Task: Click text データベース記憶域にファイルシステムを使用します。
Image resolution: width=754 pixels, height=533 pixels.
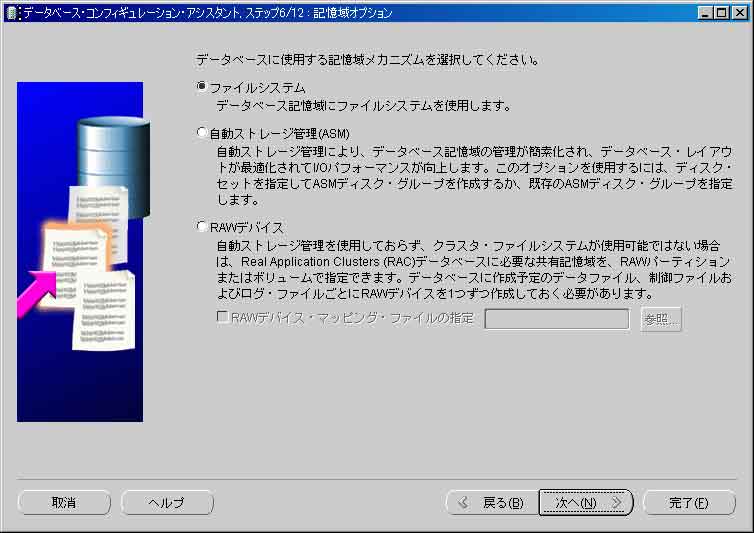Action: pyautogui.click(x=364, y=105)
